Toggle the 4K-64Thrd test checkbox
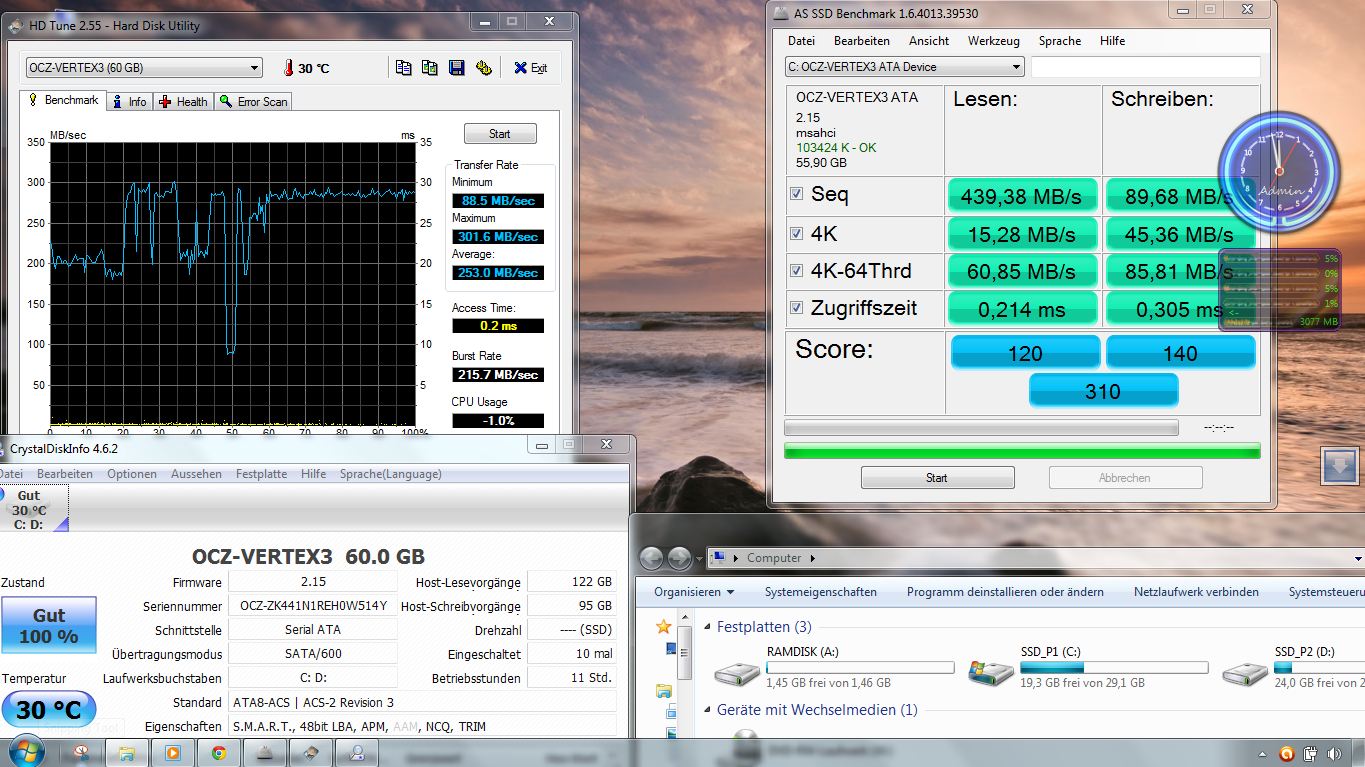This screenshot has height=767, width=1365. [x=797, y=270]
